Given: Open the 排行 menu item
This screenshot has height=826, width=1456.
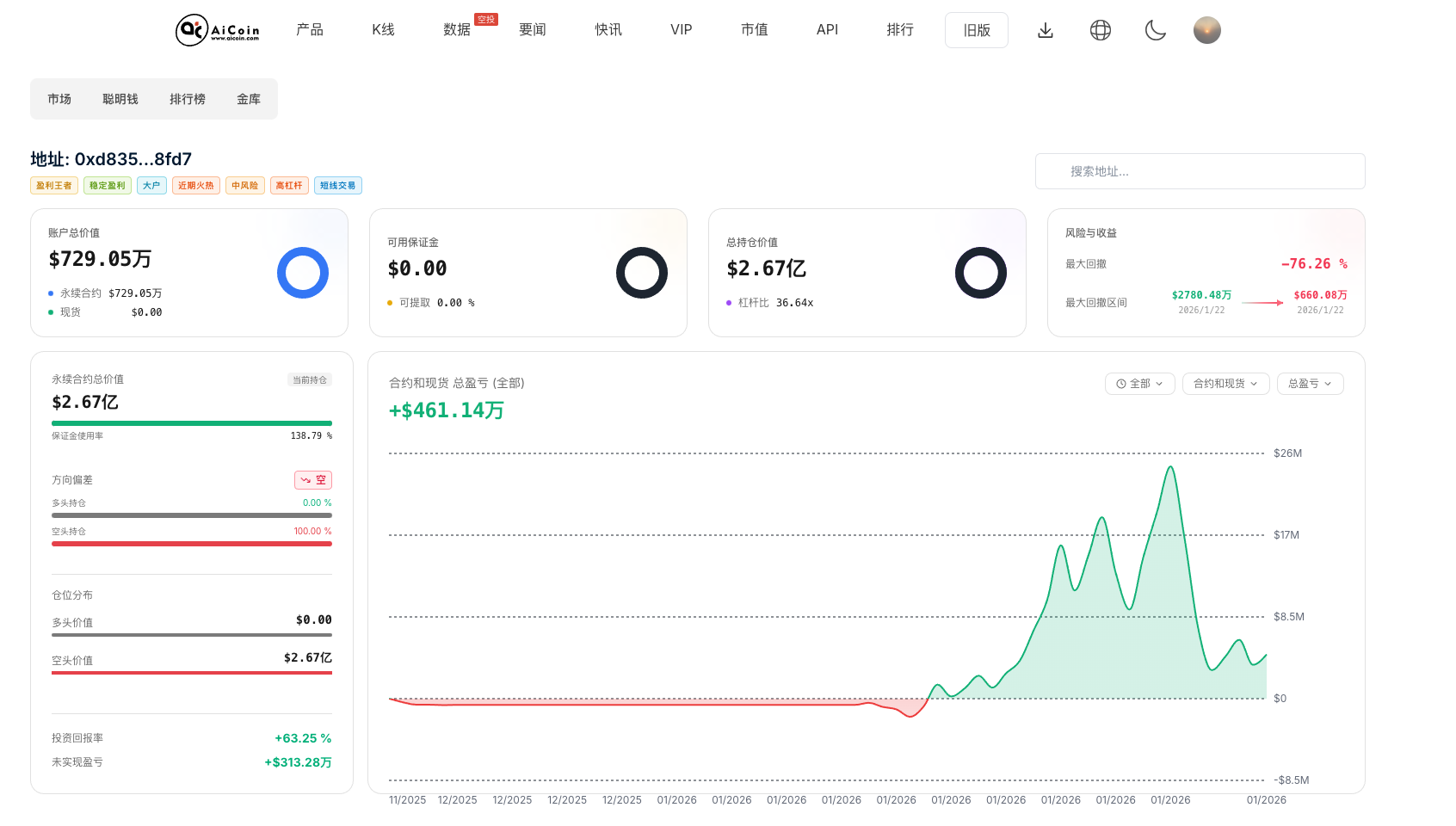Looking at the screenshot, I should (900, 29).
